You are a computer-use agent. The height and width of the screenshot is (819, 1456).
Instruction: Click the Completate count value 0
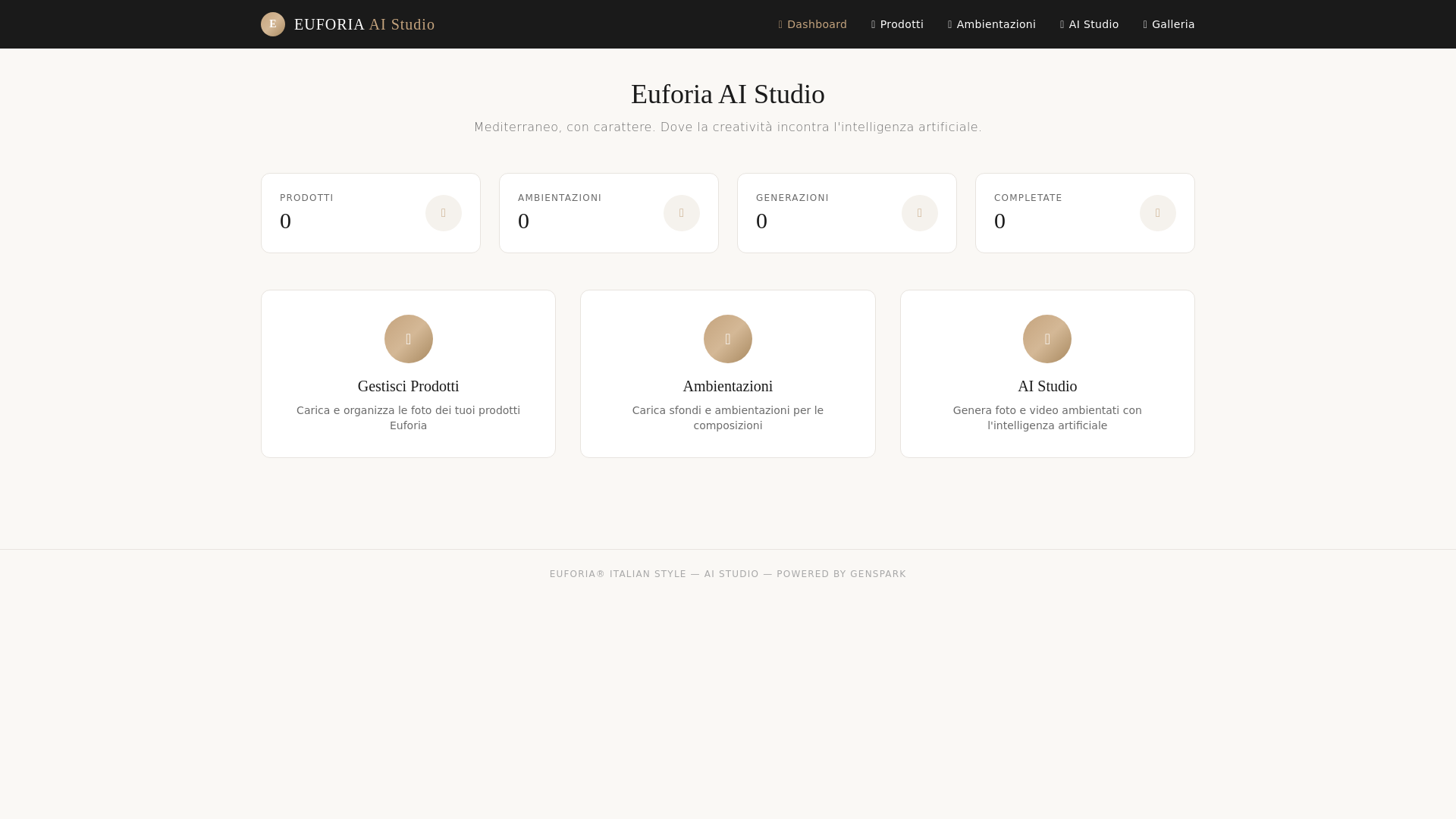point(1000,221)
